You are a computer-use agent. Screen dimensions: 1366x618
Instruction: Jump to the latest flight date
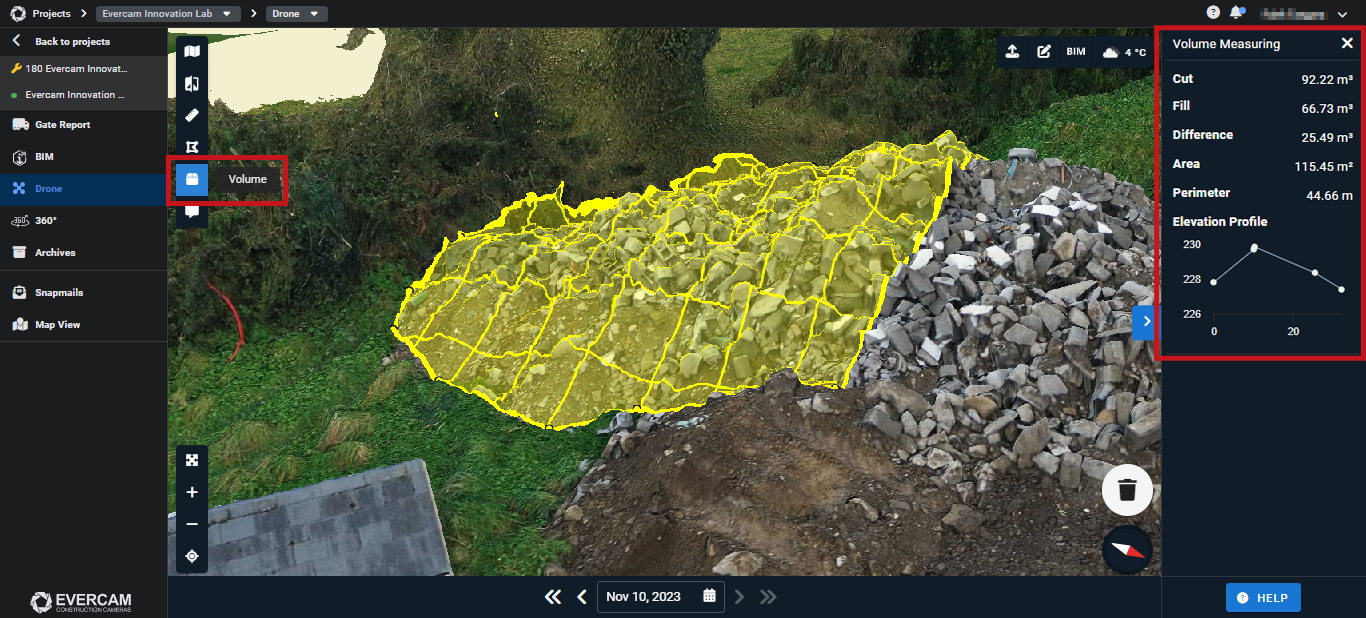(768, 597)
